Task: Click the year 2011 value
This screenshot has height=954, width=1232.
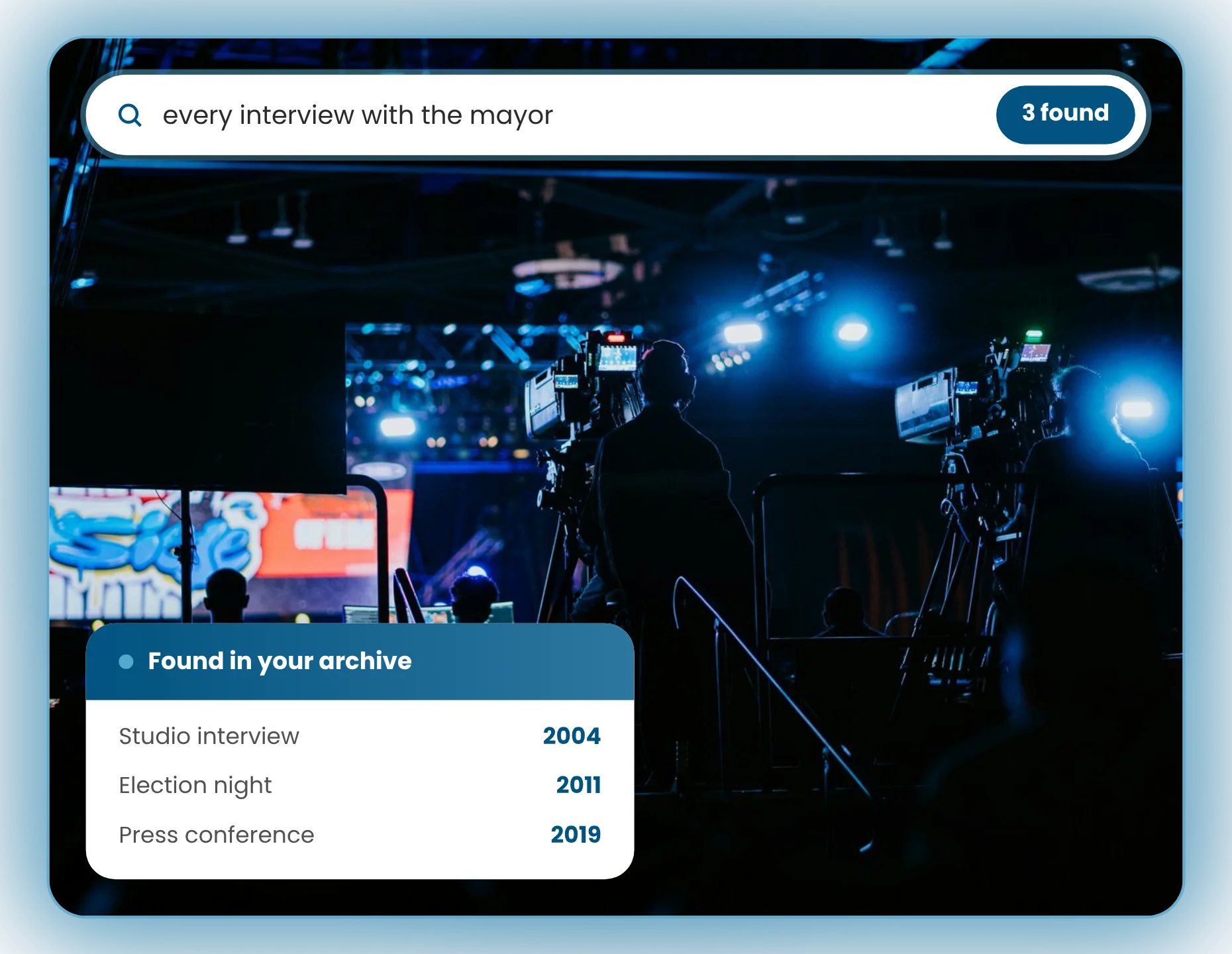Action: coord(578,785)
